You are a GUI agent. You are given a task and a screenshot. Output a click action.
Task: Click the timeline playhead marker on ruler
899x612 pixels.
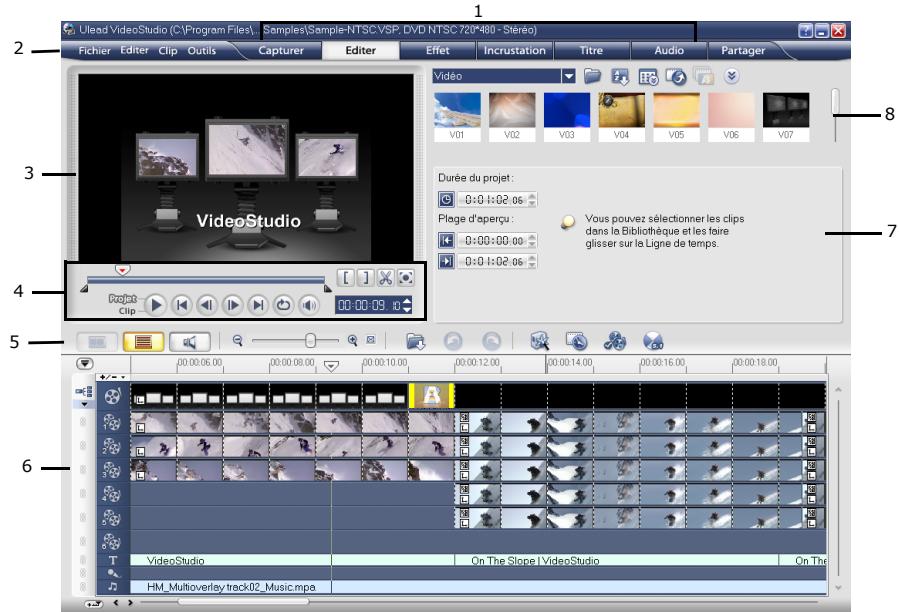click(x=331, y=366)
